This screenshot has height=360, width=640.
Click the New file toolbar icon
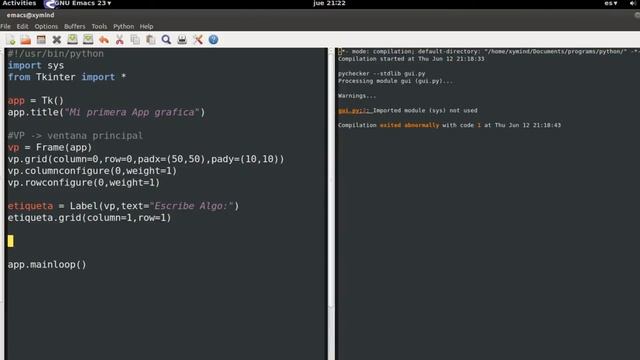[x=11, y=40]
